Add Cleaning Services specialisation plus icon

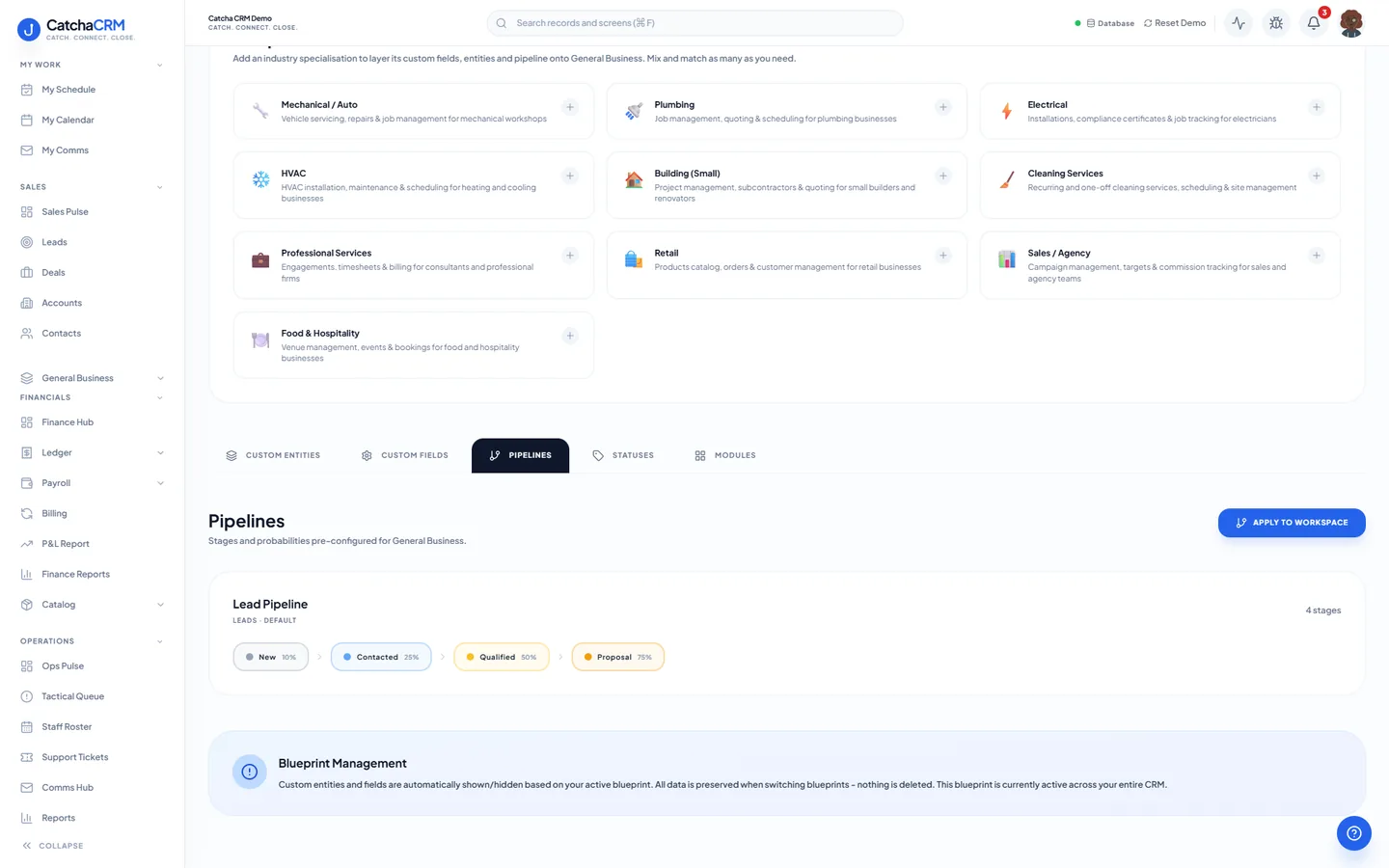1317,176
